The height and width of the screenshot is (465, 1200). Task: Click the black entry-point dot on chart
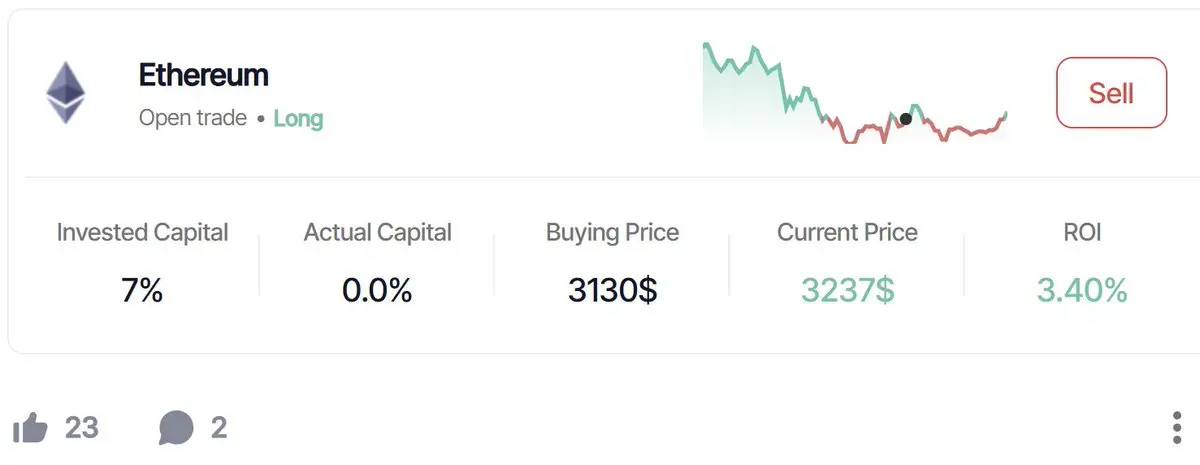(x=906, y=118)
